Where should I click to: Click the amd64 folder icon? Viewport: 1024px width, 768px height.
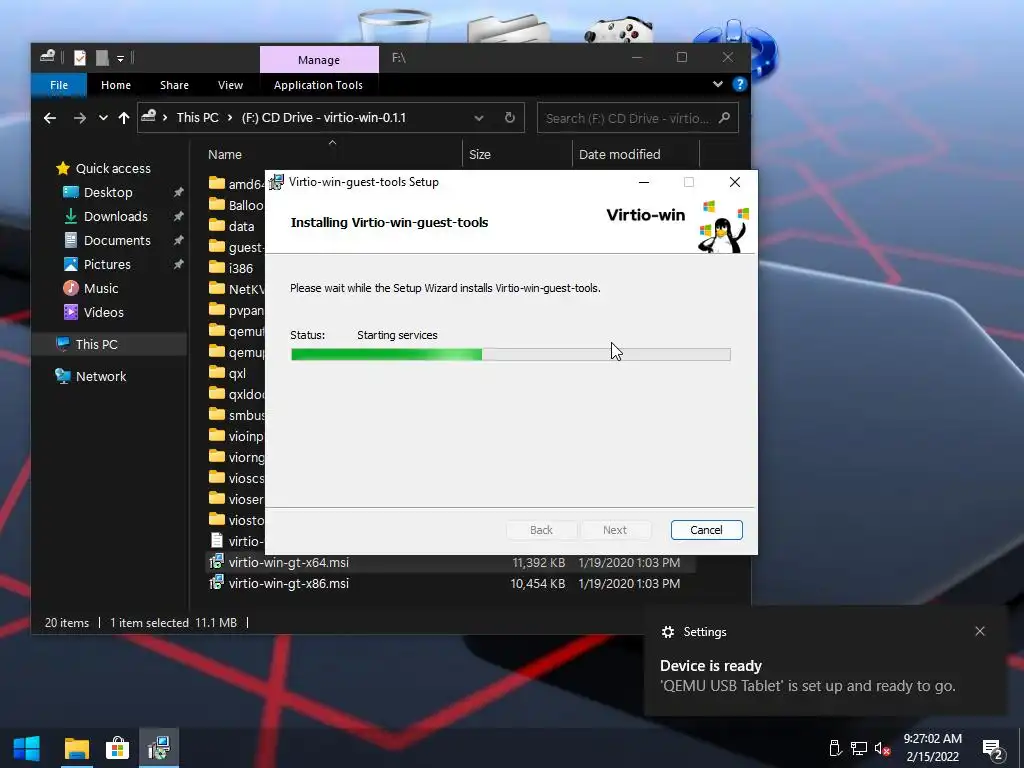click(217, 184)
